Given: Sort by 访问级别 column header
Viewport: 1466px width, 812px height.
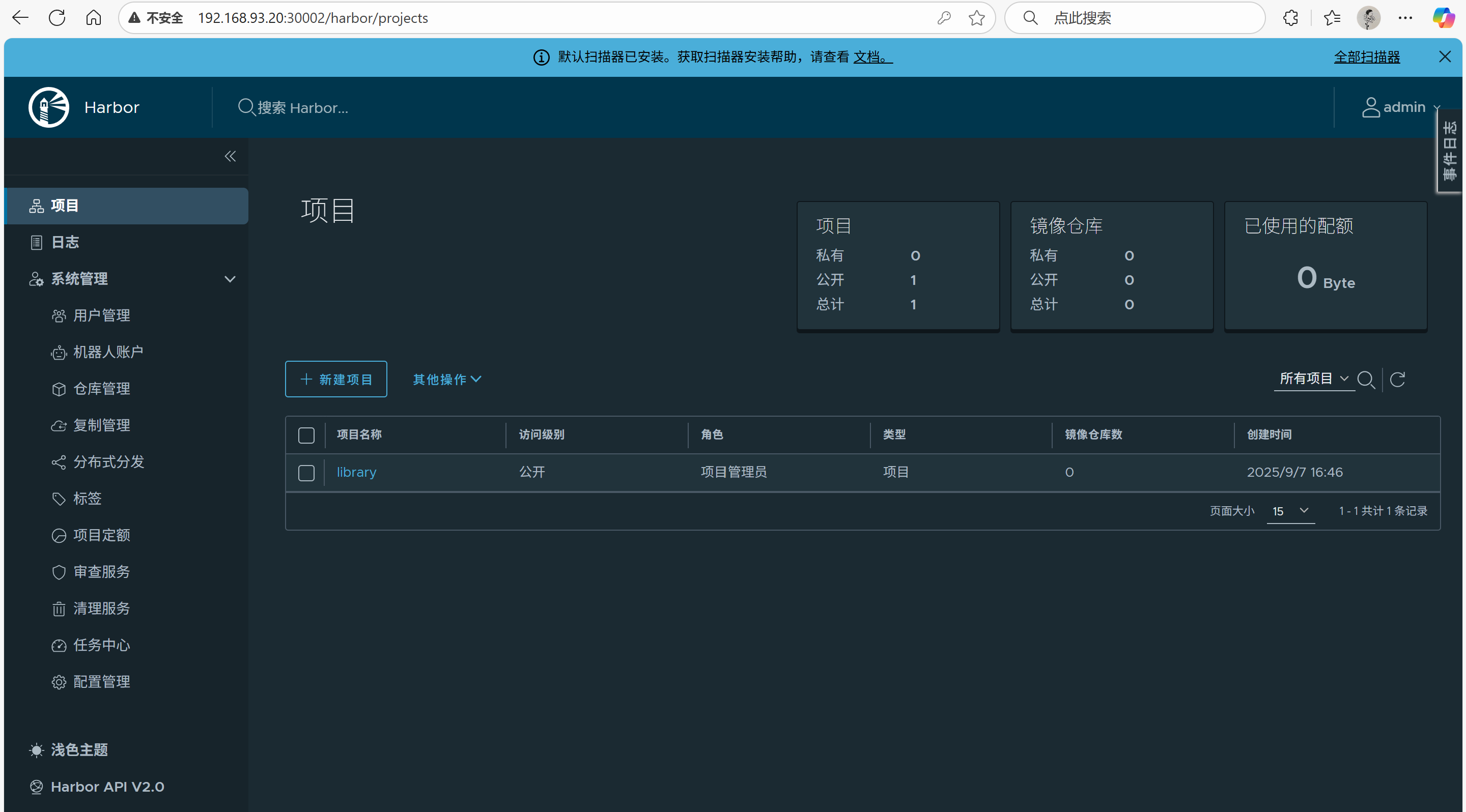Looking at the screenshot, I should [x=541, y=434].
